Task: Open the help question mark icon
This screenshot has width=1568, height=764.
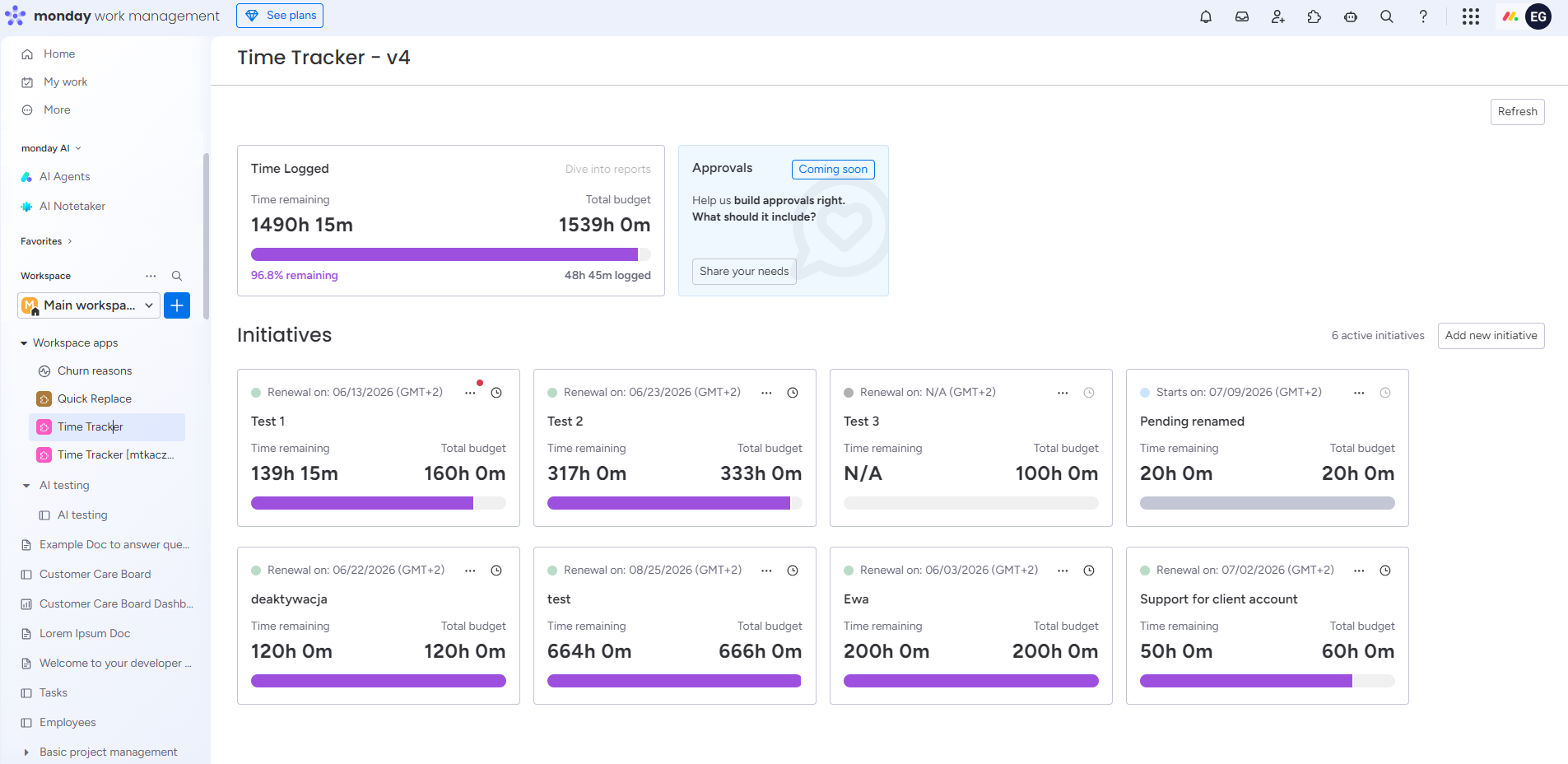Action: pyautogui.click(x=1423, y=16)
